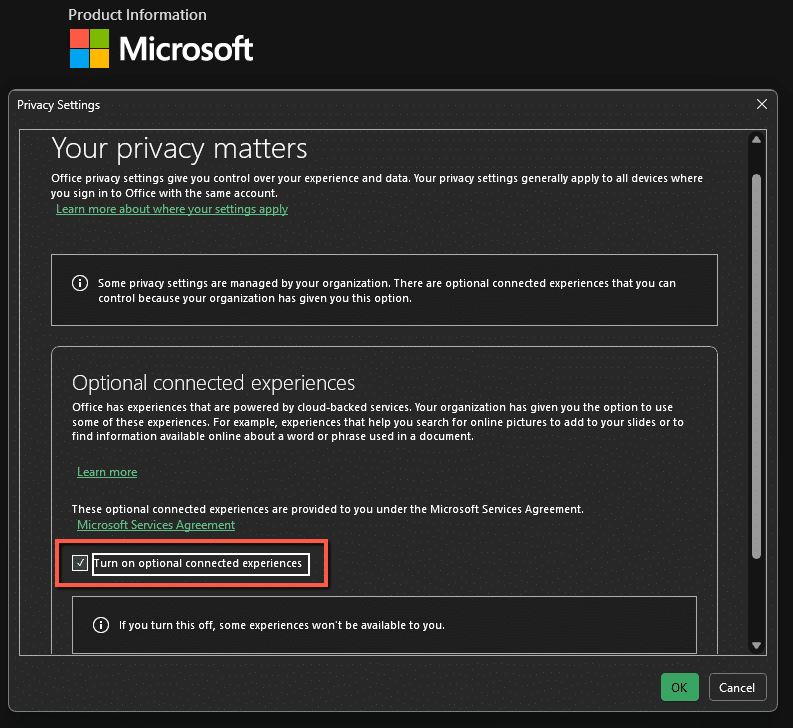This screenshot has height=728, width=793.
Task: Click the OK button
Action: pos(679,687)
